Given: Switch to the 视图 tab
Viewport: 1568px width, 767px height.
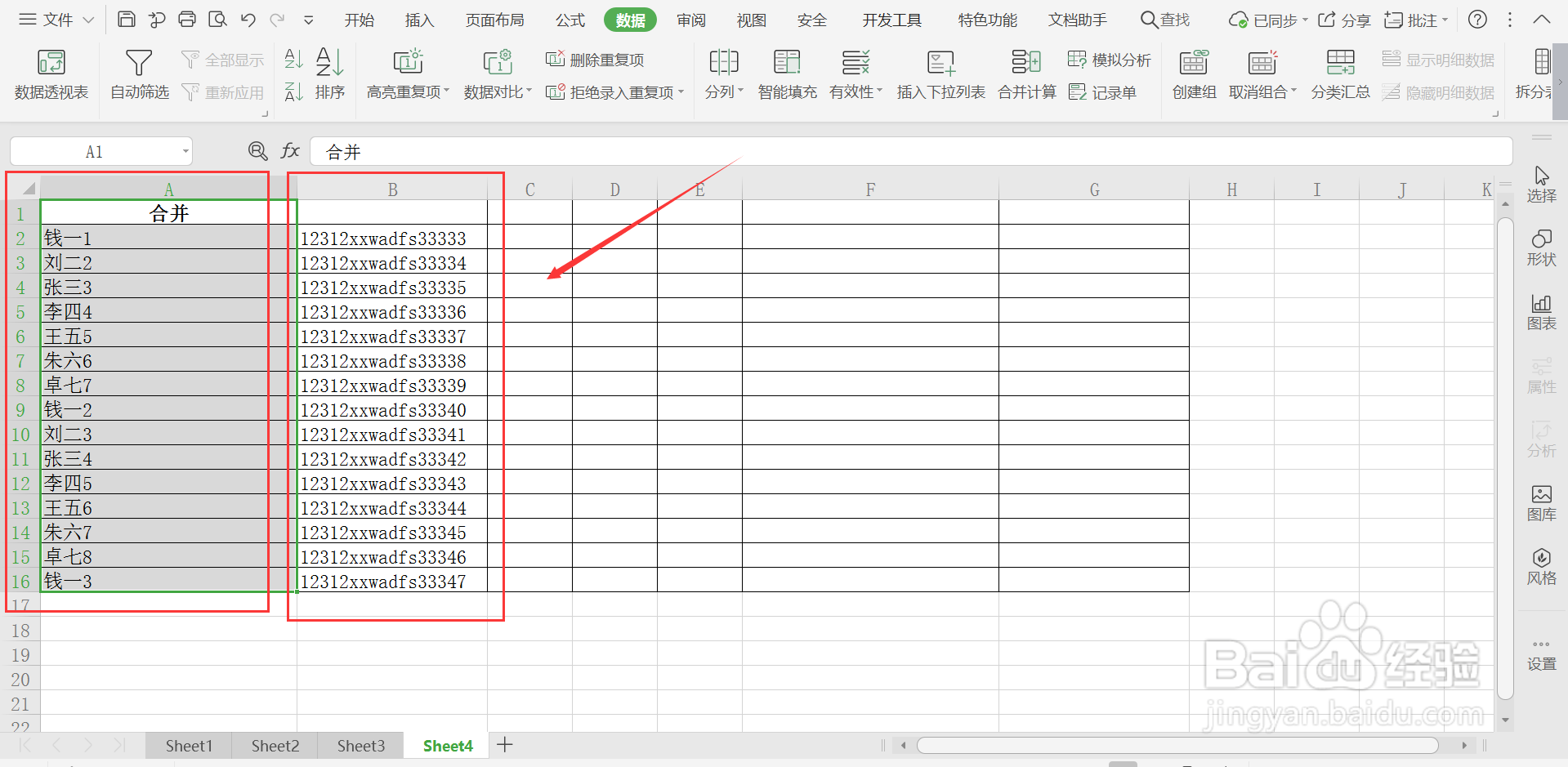Looking at the screenshot, I should coord(751,20).
